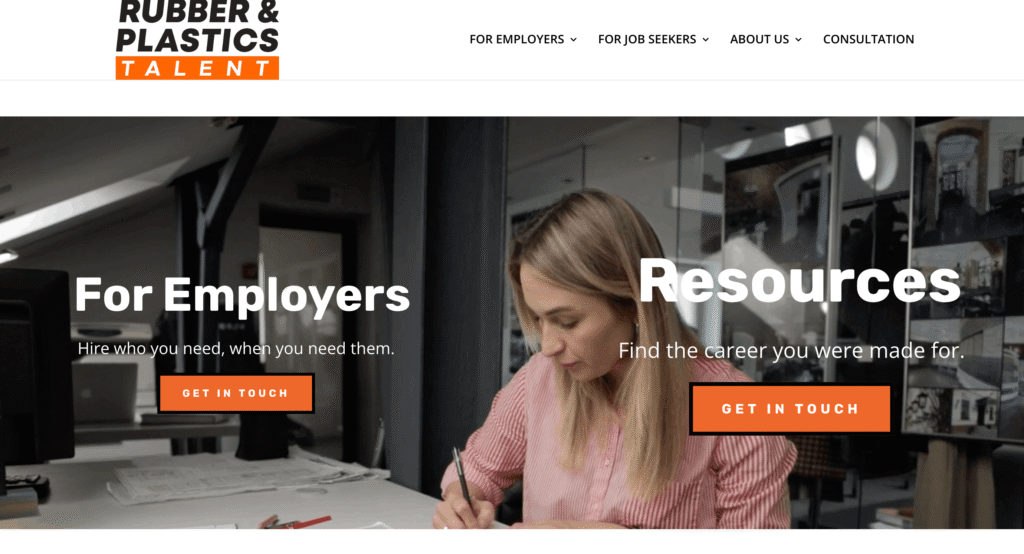Click Get In Touch under Resources
This screenshot has height=554, width=1024.
tap(790, 409)
